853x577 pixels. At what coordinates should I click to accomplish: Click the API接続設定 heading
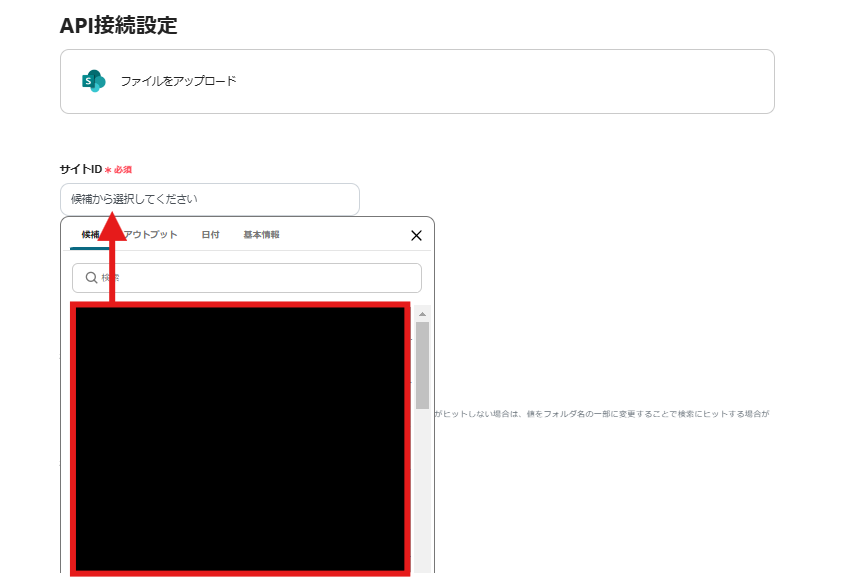click(x=119, y=25)
